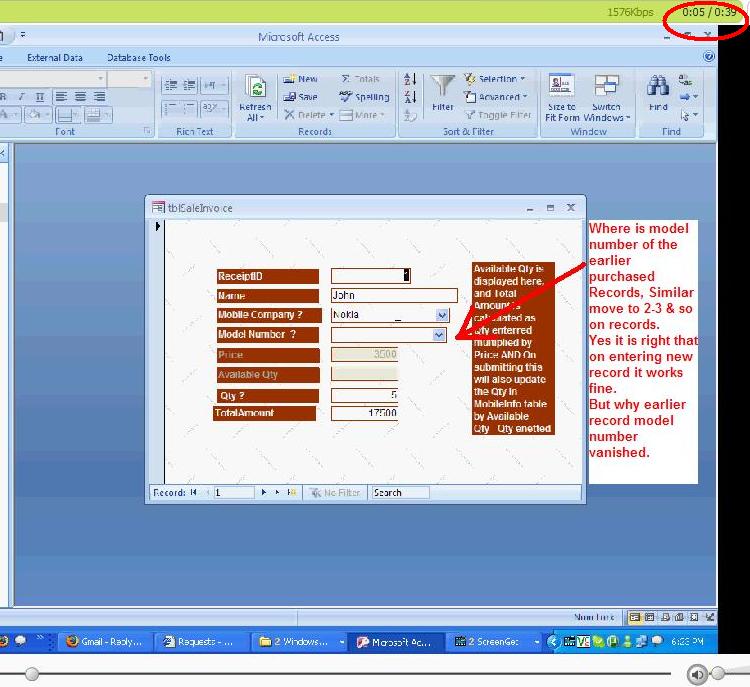
Task: Open the Delete record dropdown arrow
Action: [x=331, y=115]
